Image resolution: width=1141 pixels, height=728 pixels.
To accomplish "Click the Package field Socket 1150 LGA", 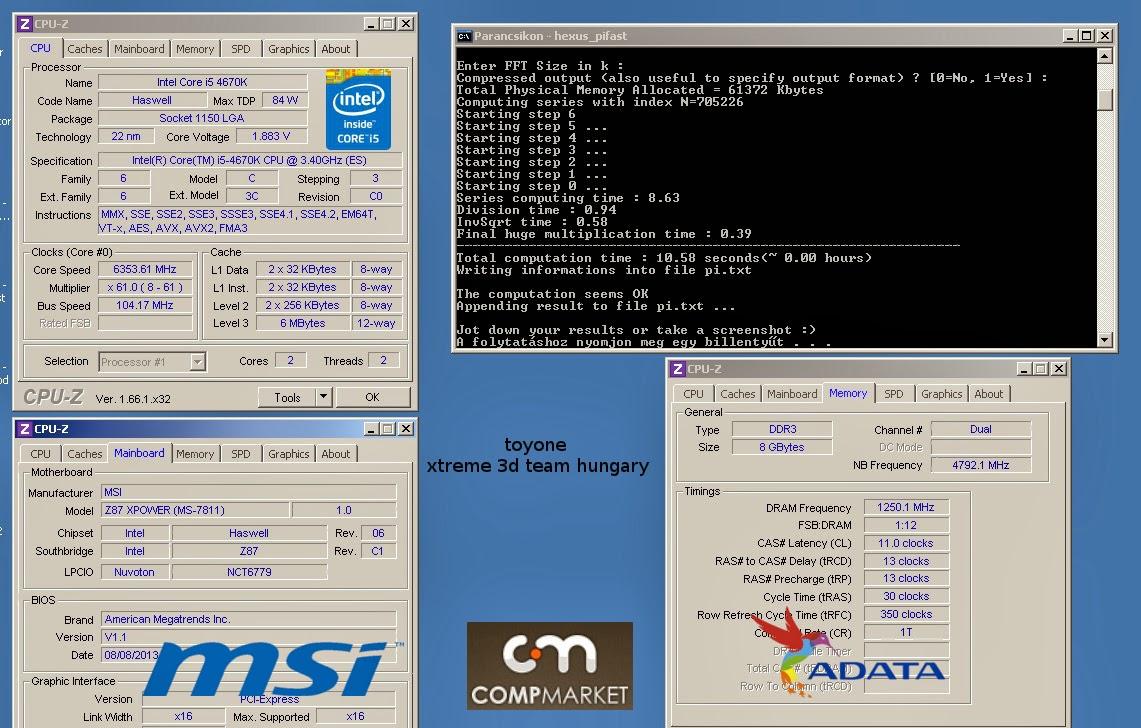I will (x=202, y=118).
